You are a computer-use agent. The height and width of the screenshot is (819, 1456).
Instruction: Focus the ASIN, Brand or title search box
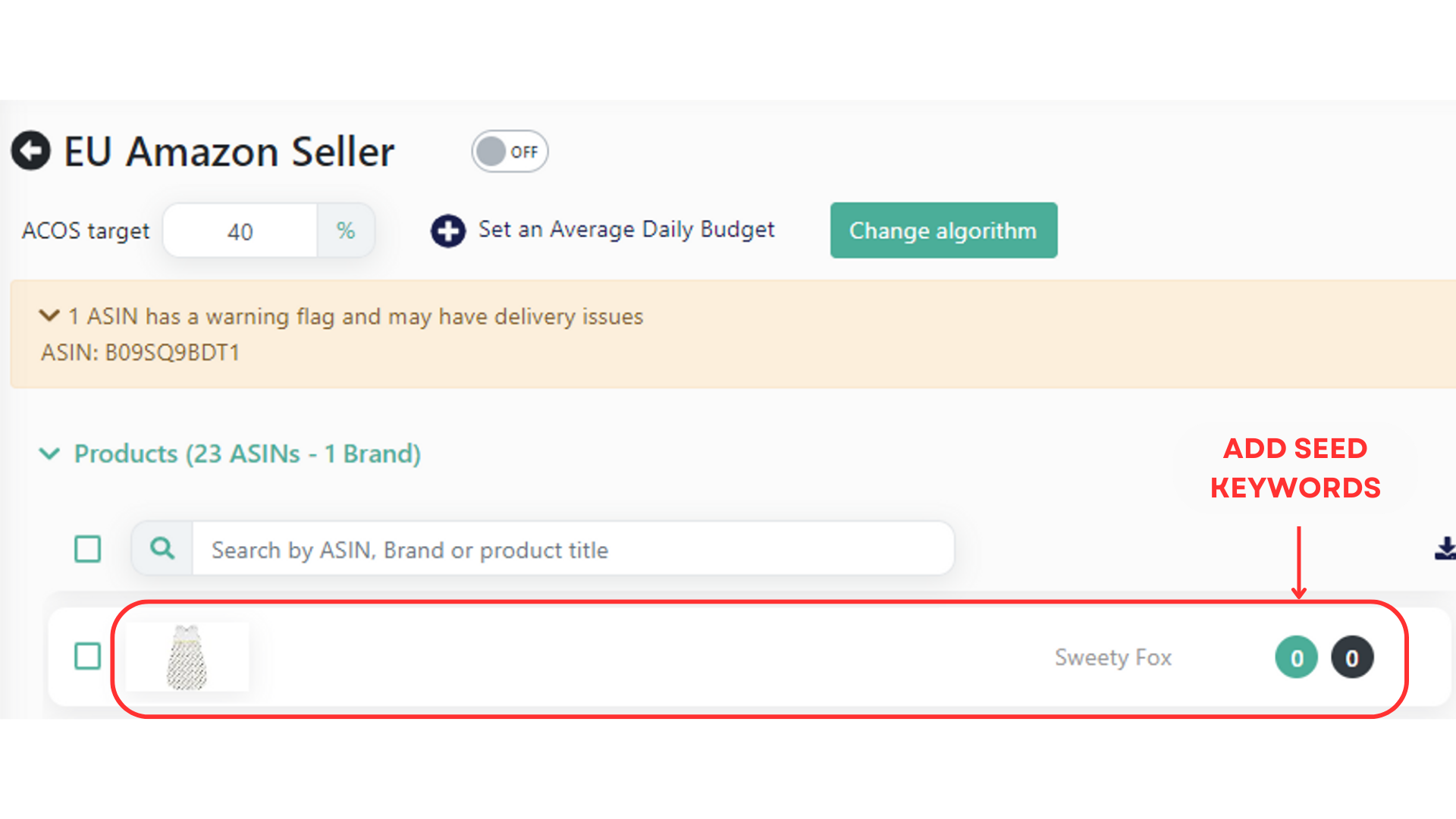click(573, 549)
